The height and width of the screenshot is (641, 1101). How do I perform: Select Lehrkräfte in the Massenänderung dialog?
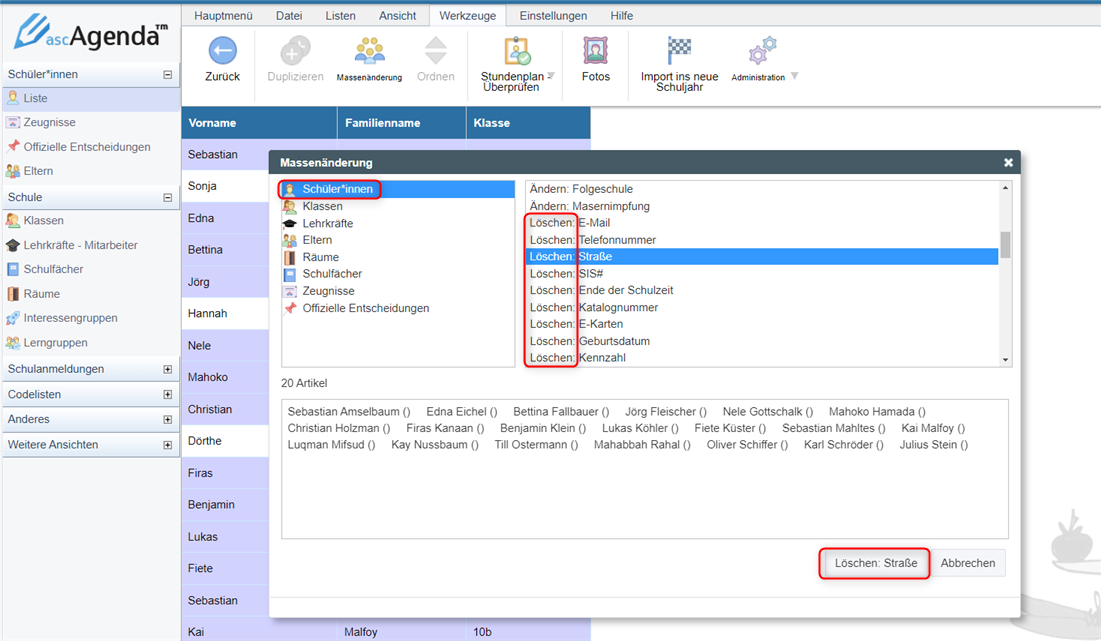pos(398,223)
